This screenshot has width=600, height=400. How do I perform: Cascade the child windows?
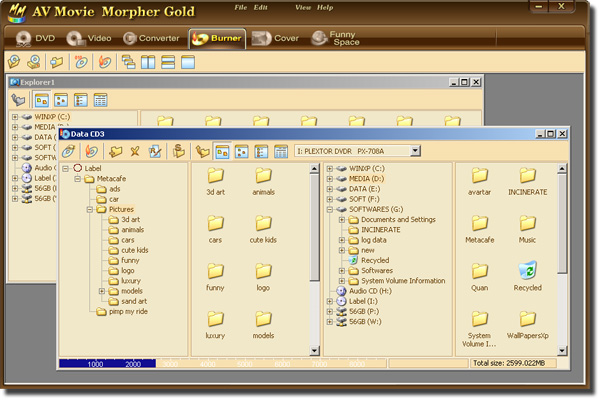128,62
